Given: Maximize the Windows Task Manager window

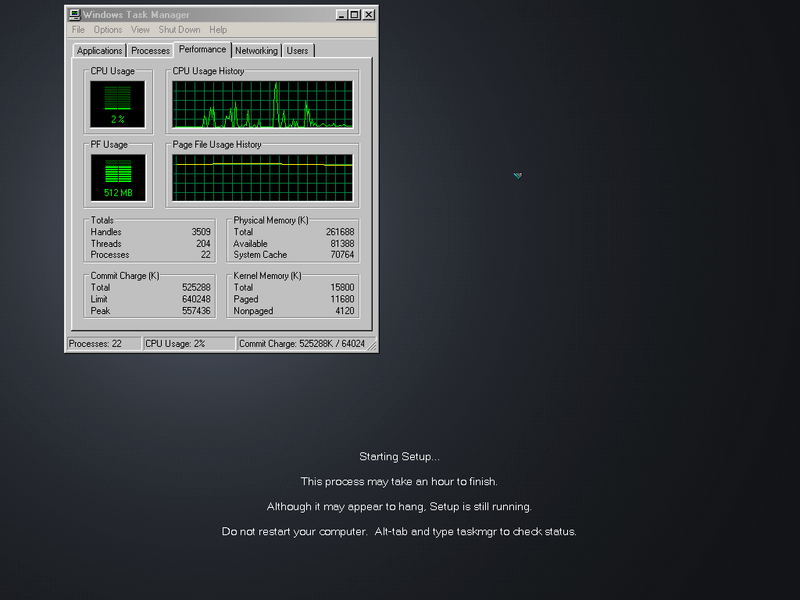Looking at the screenshot, I should coord(355,15).
